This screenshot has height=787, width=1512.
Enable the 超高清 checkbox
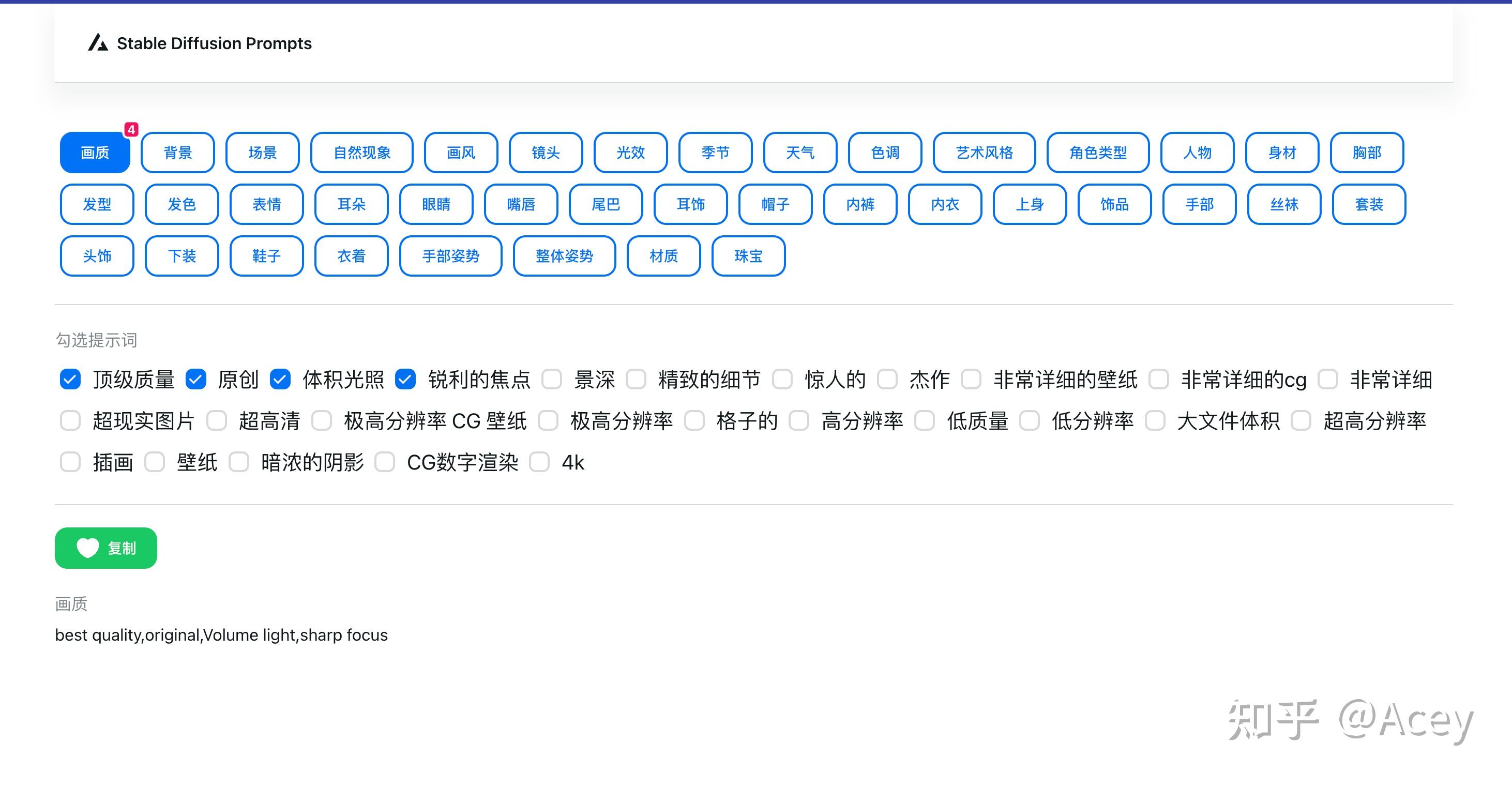(x=217, y=421)
